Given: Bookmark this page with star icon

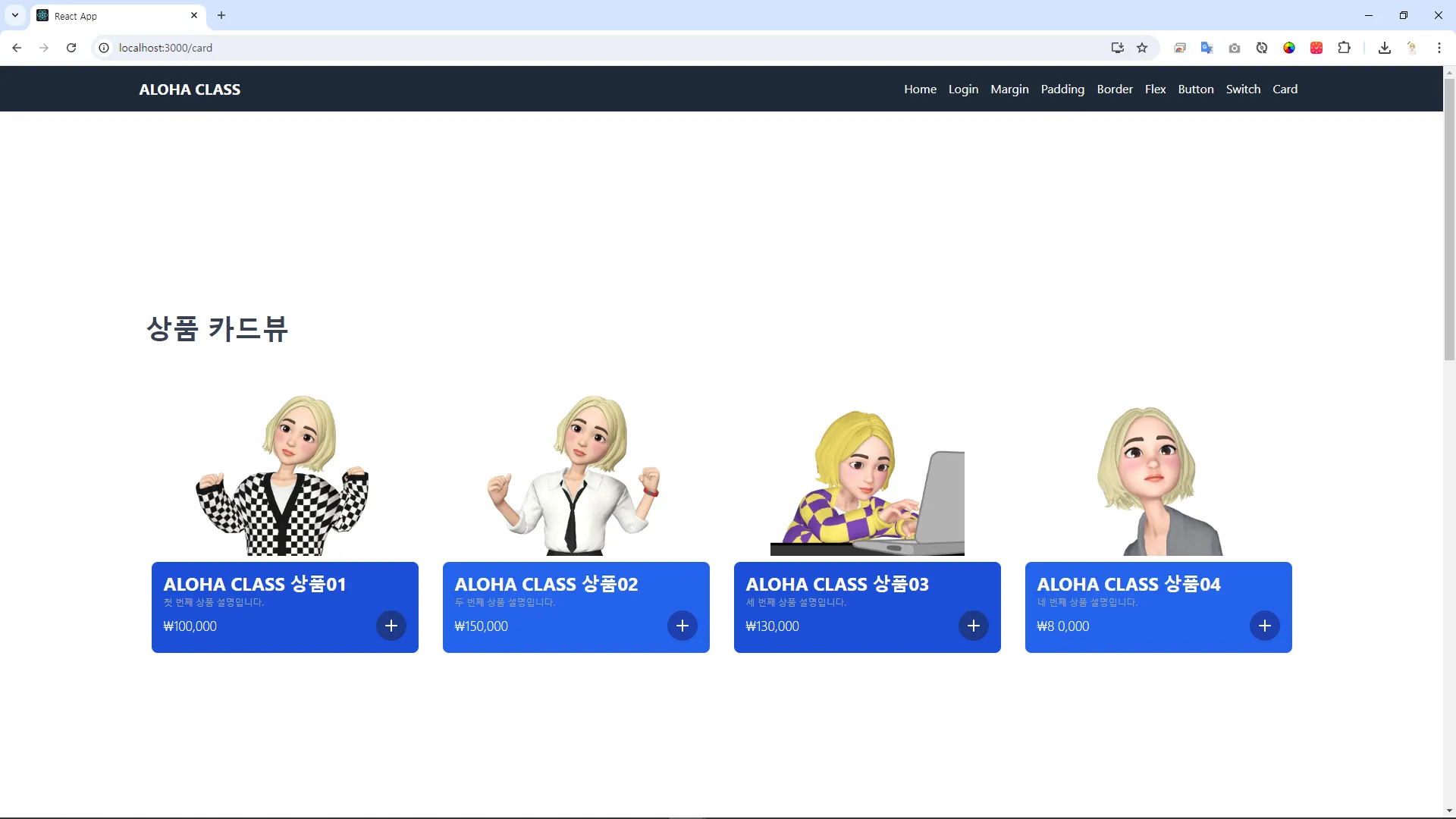Looking at the screenshot, I should tap(1142, 48).
